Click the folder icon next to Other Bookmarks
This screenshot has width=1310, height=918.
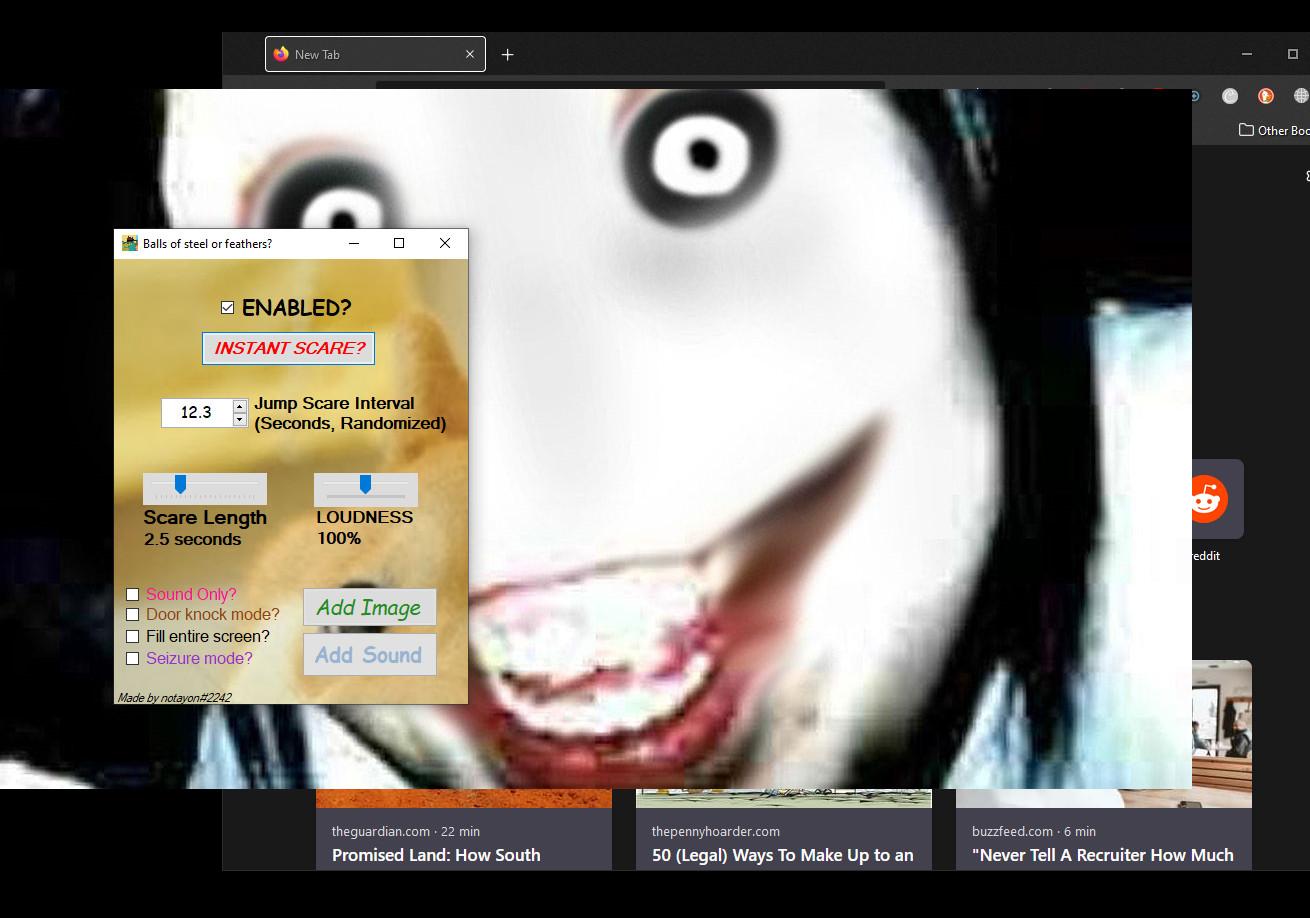click(x=1246, y=130)
